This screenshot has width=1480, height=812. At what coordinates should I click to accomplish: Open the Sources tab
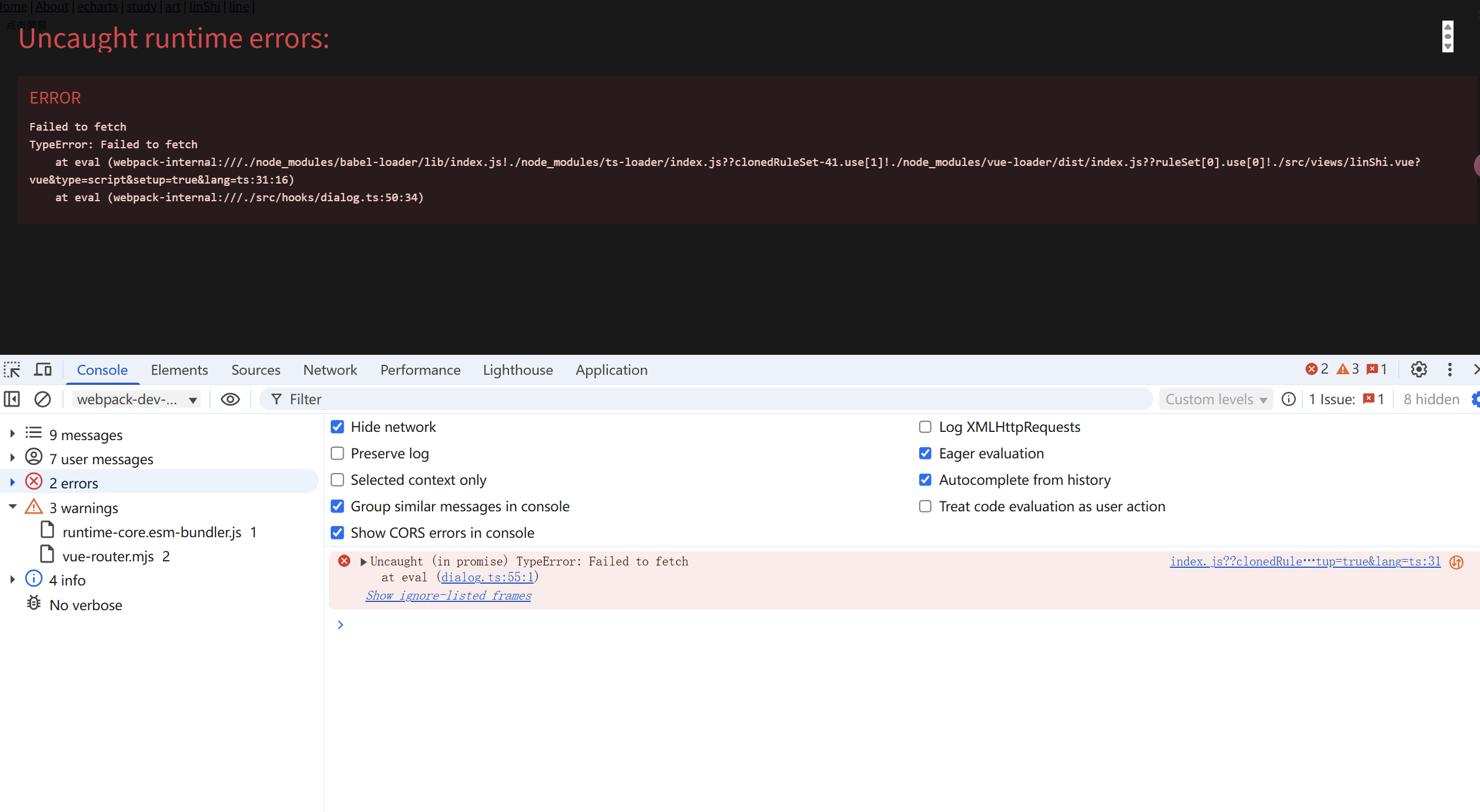point(255,370)
